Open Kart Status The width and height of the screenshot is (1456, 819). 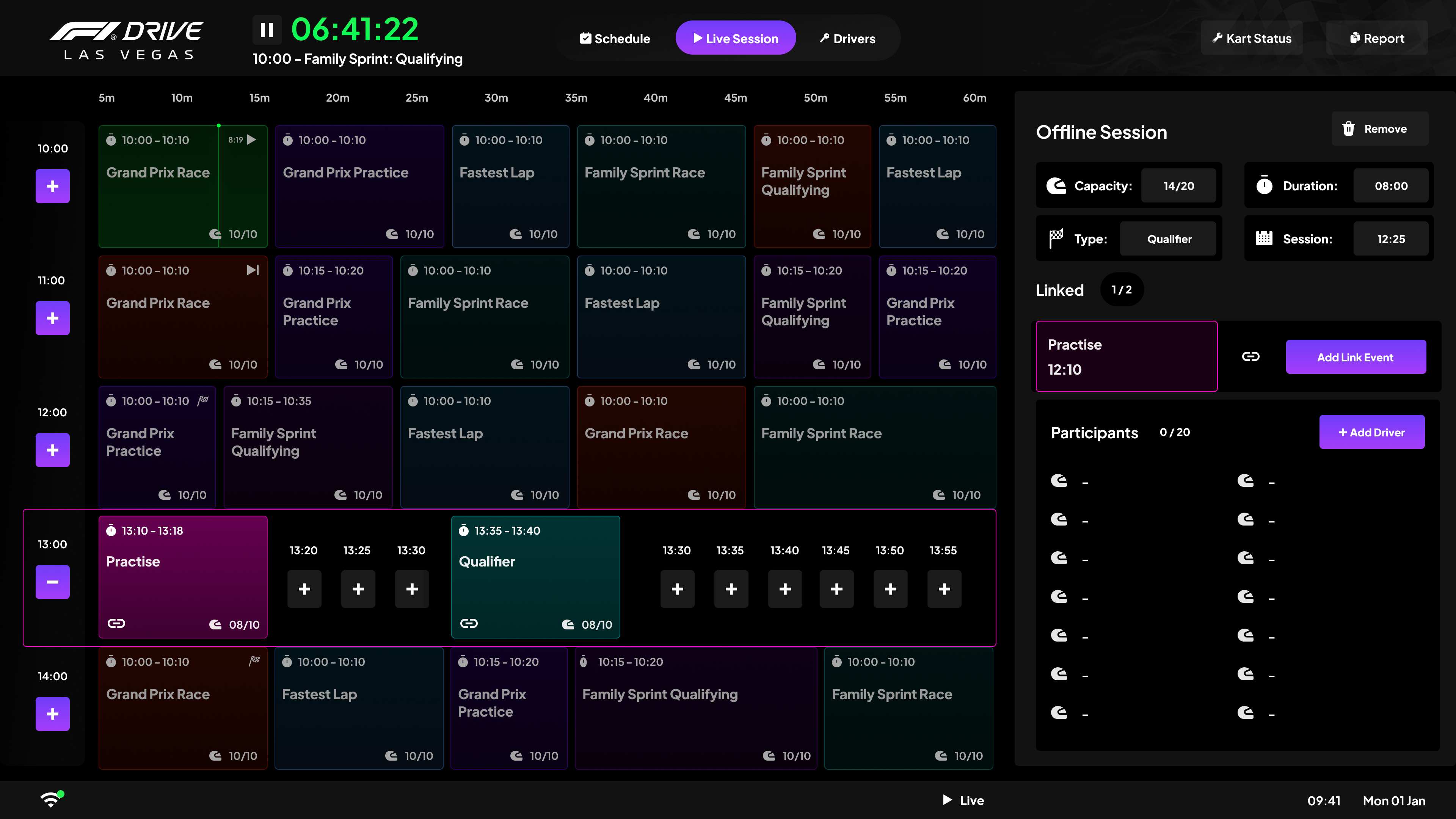tap(1251, 38)
